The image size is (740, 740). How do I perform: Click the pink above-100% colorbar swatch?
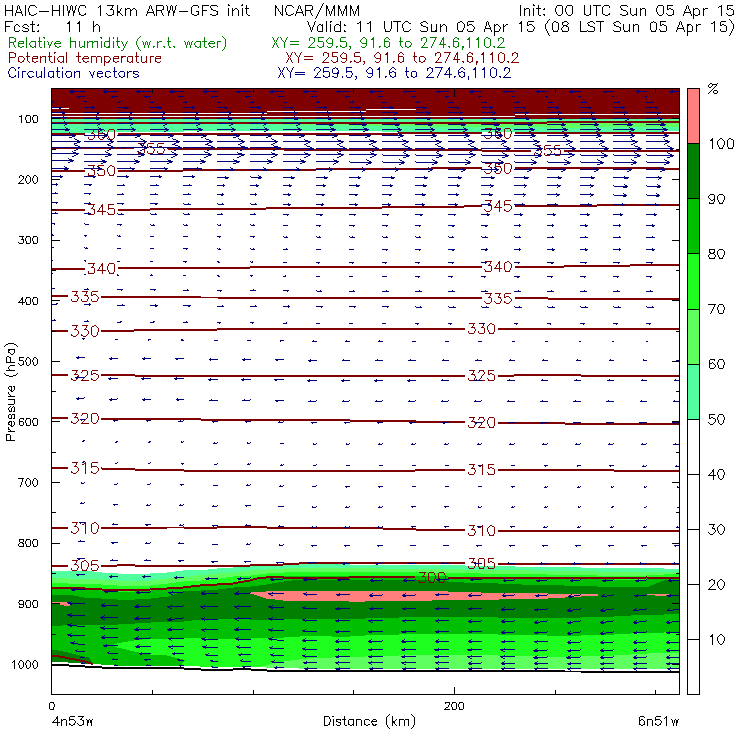click(x=693, y=116)
